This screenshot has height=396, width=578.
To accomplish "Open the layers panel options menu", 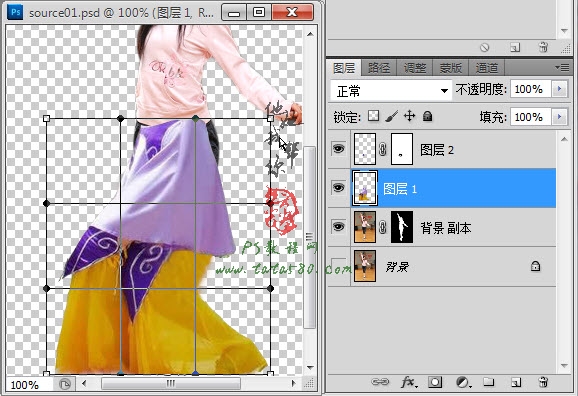I will coord(562,67).
